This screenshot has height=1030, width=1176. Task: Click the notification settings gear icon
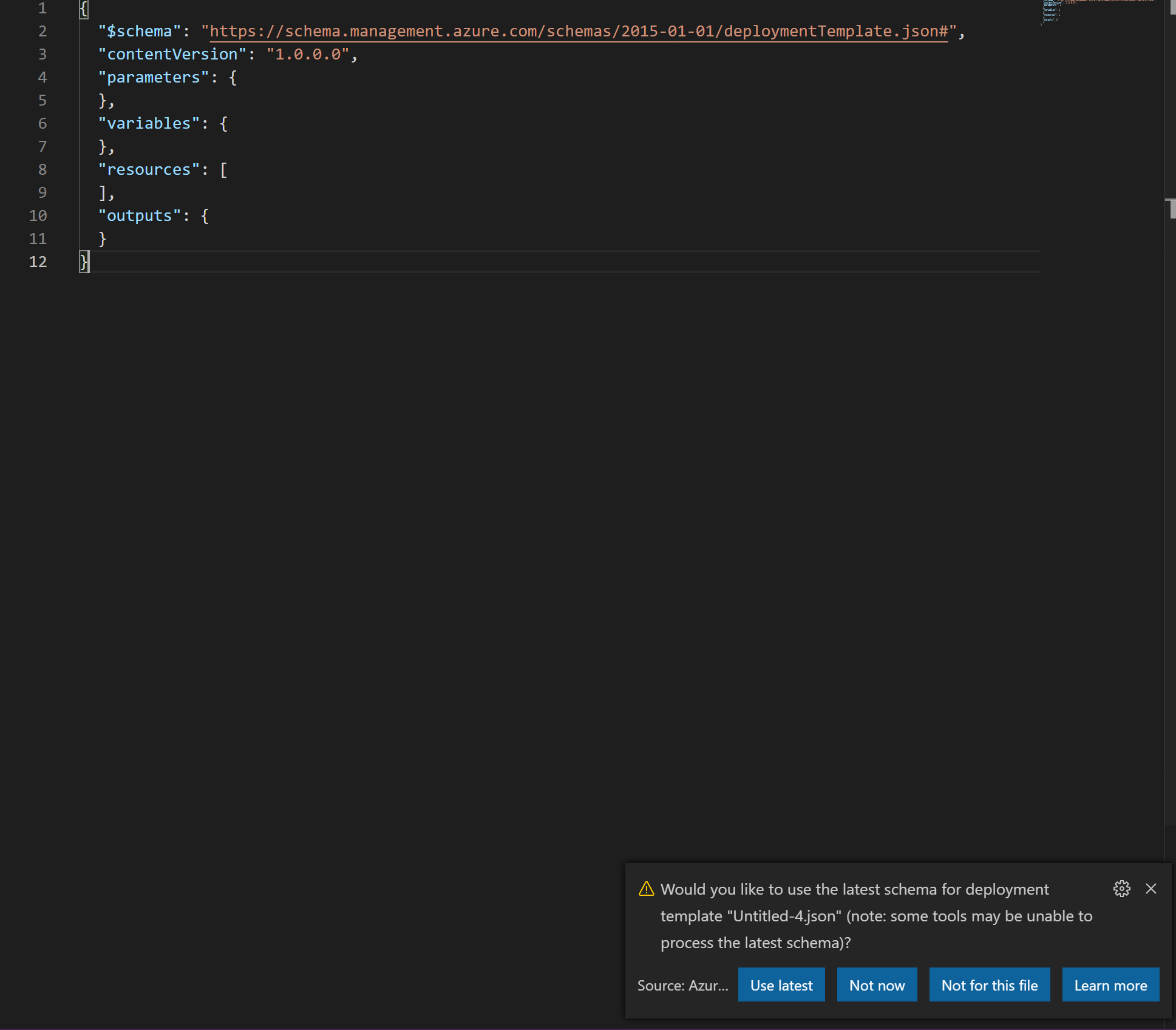click(1122, 889)
